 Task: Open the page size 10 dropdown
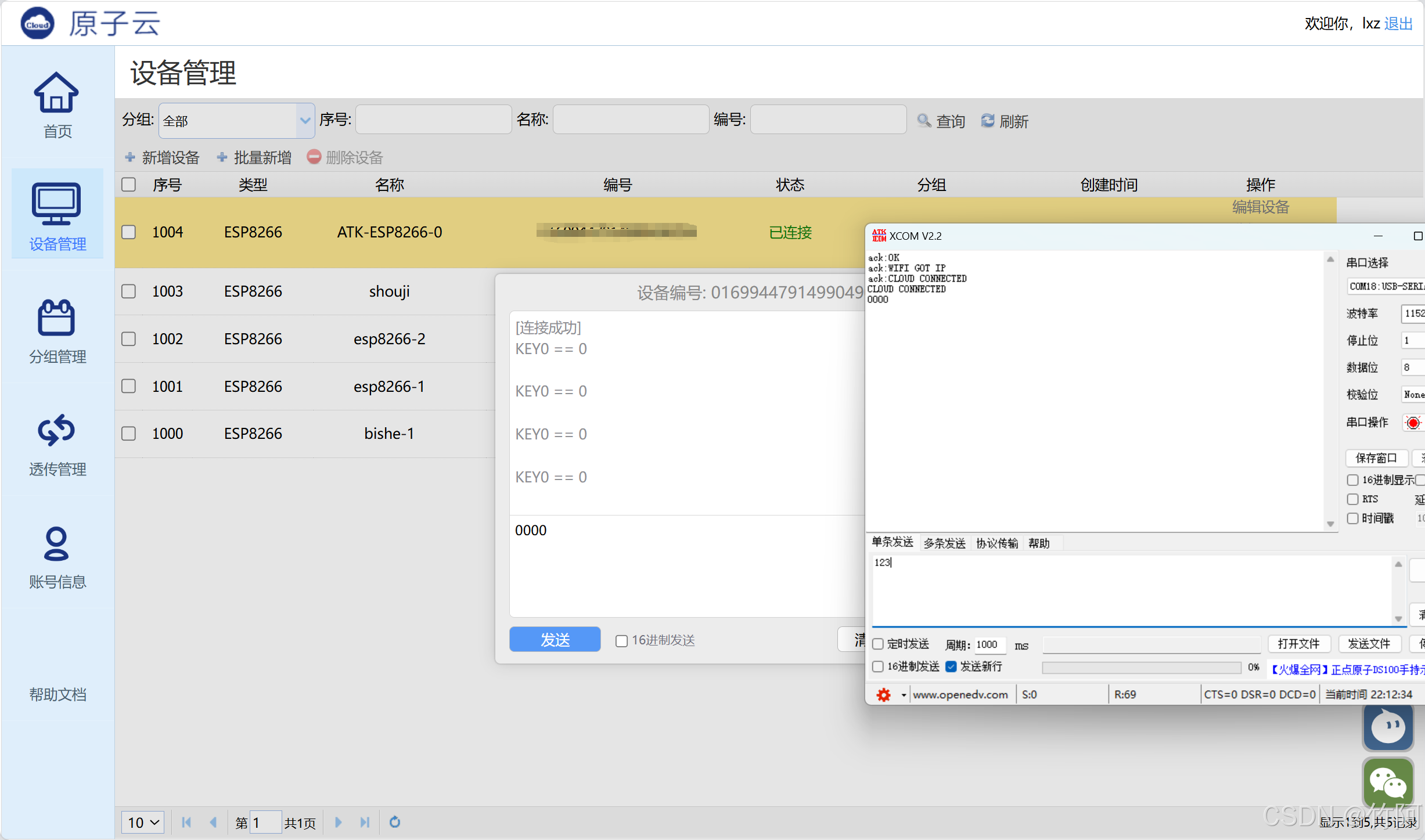(143, 822)
